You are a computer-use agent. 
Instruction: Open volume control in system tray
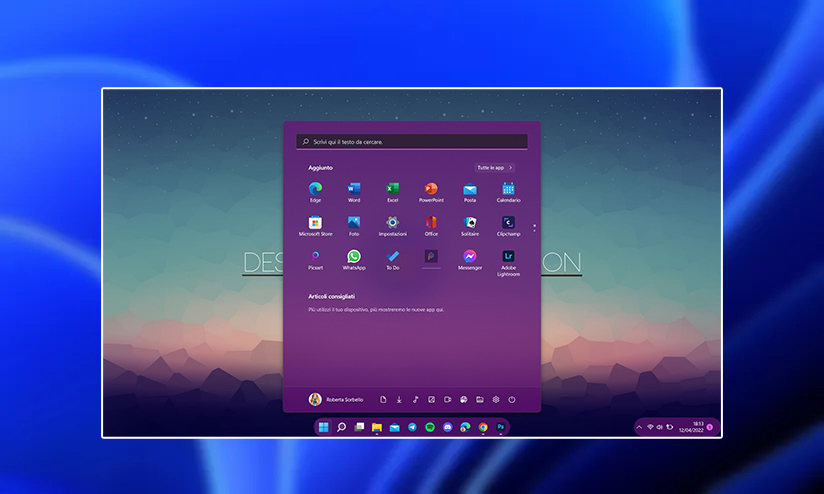660,427
